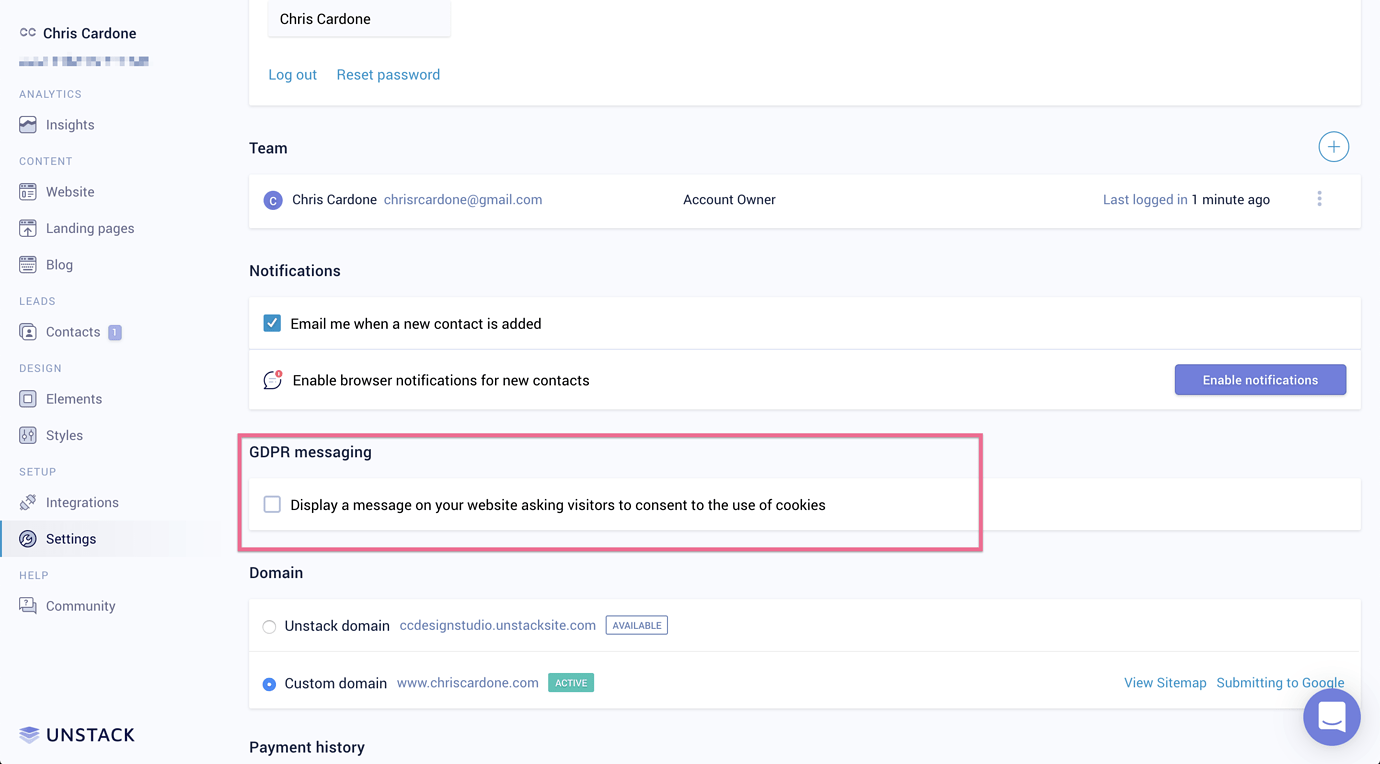Click the Chris Cardone name input field
The image size is (1380, 764).
358,18
